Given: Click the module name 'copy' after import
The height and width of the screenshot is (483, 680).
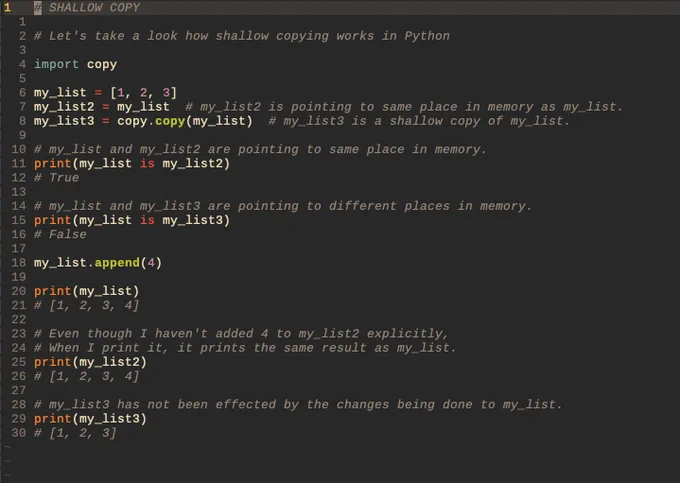Looking at the screenshot, I should pyautogui.click(x=102, y=64).
